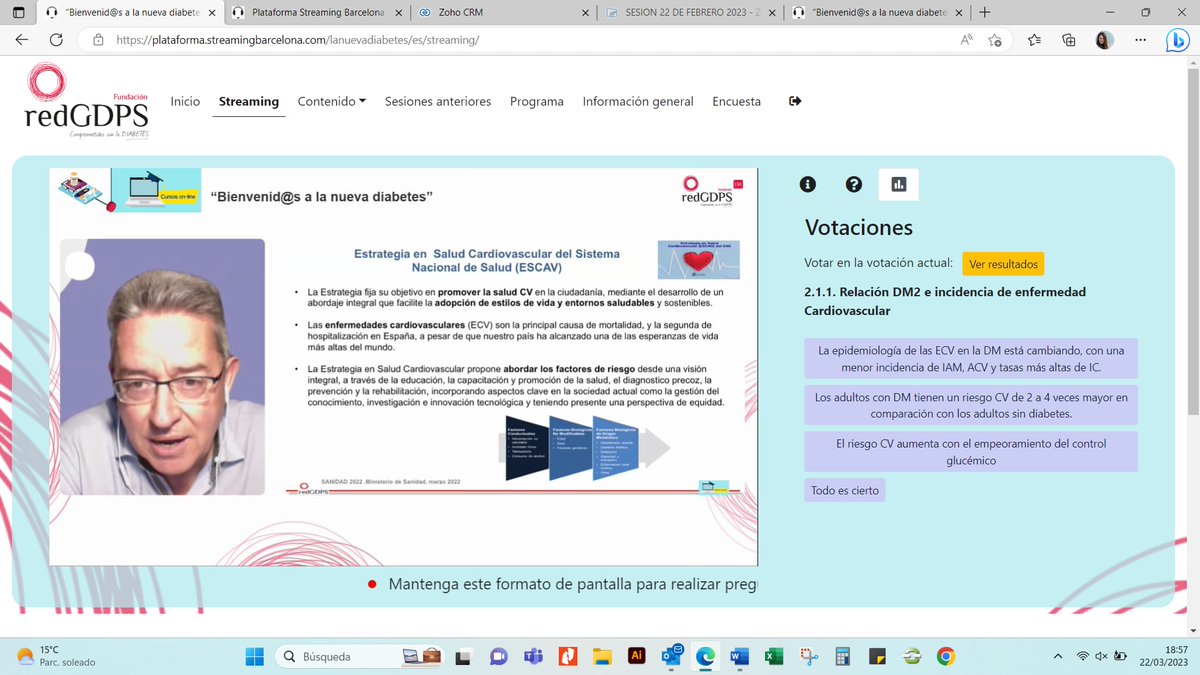Open the Microsoft Teams purple taskbar icon

click(x=532, y=656)
